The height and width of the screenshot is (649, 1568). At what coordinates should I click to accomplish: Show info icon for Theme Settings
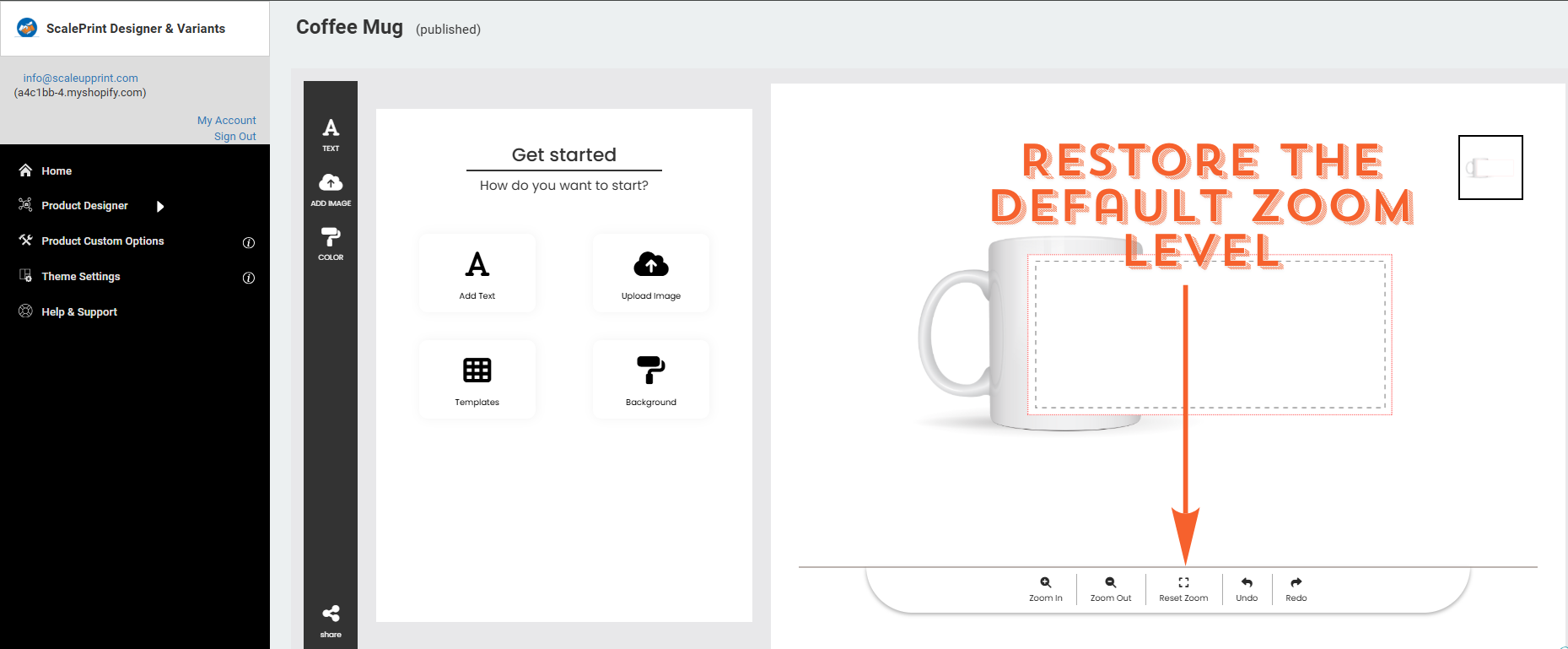coord(249,278)
